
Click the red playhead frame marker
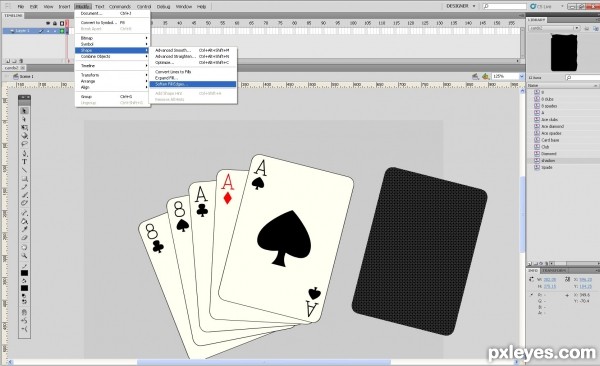pos(67,24)
